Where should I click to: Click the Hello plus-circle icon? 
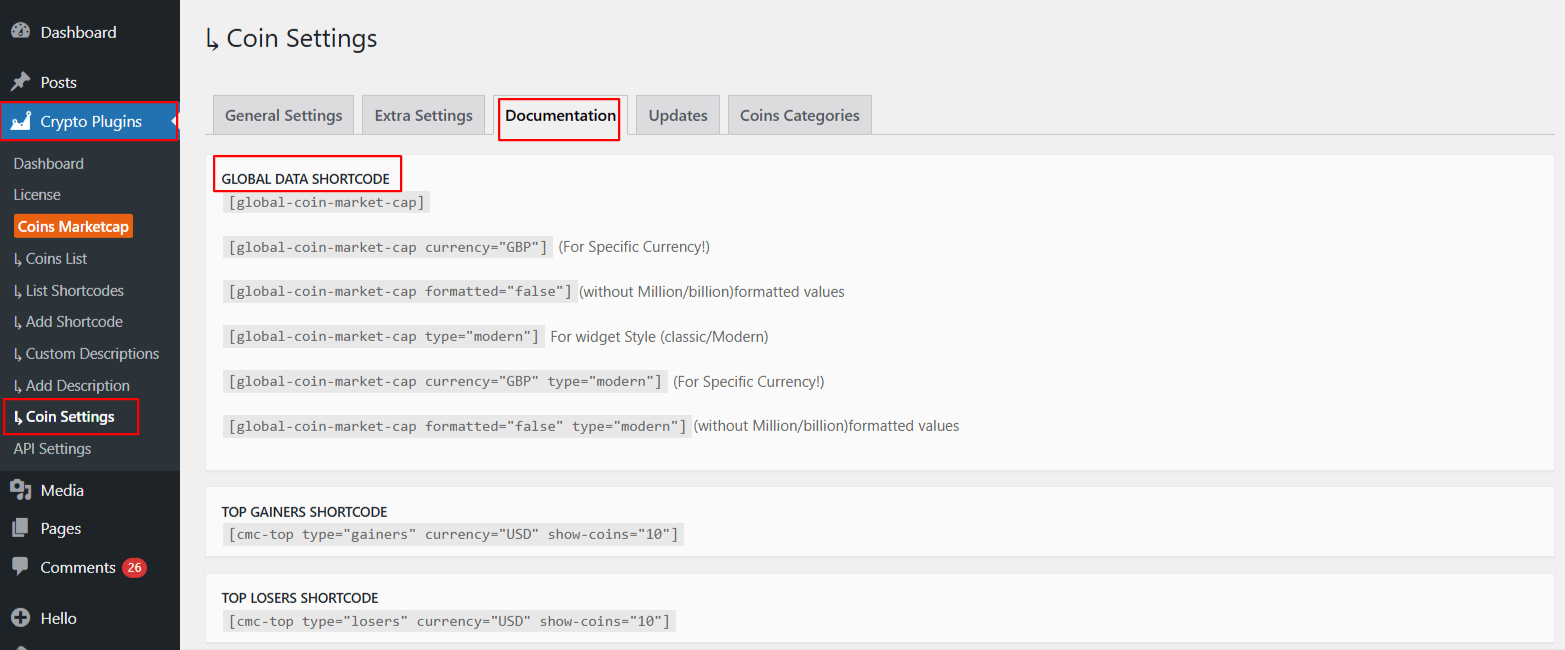click(21, 617)
